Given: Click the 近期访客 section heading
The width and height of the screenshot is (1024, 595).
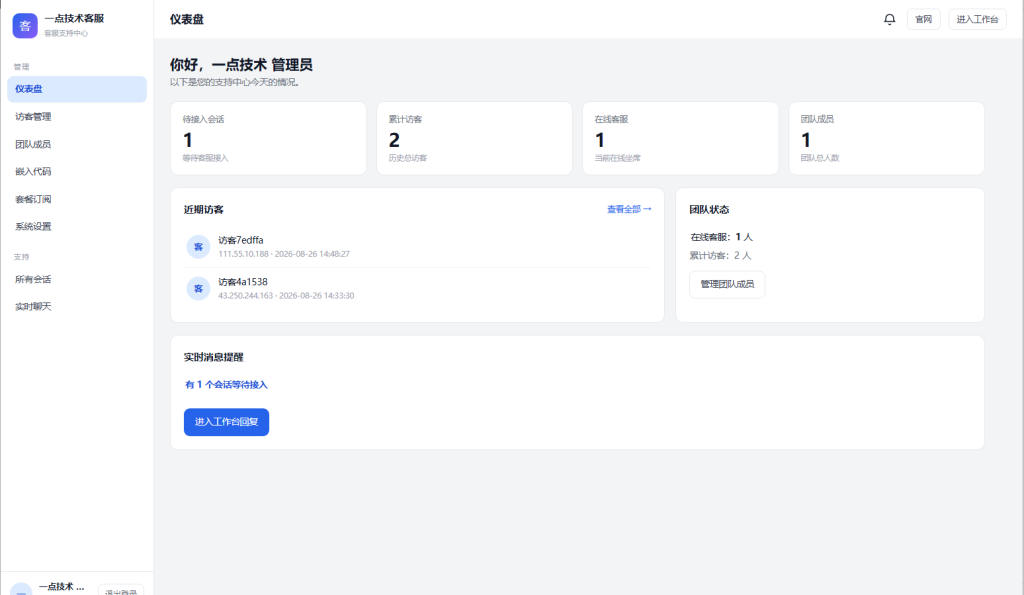Looking at the screenshot, I should [x=204, y=210].
